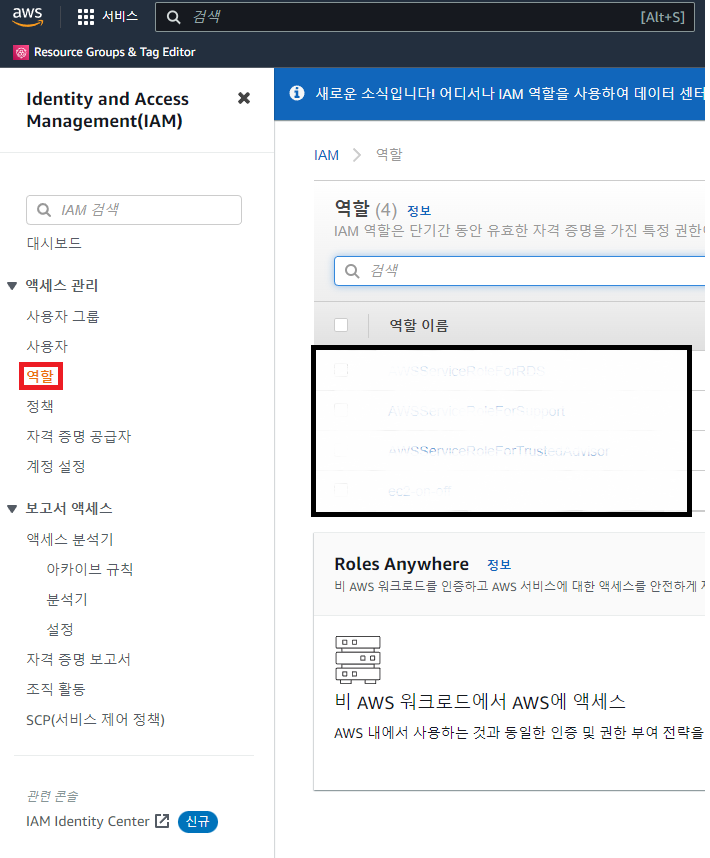Open Resource Groups & Tag Editor link
The height and width of the screenshot is (858, 710).
(114, 52)
